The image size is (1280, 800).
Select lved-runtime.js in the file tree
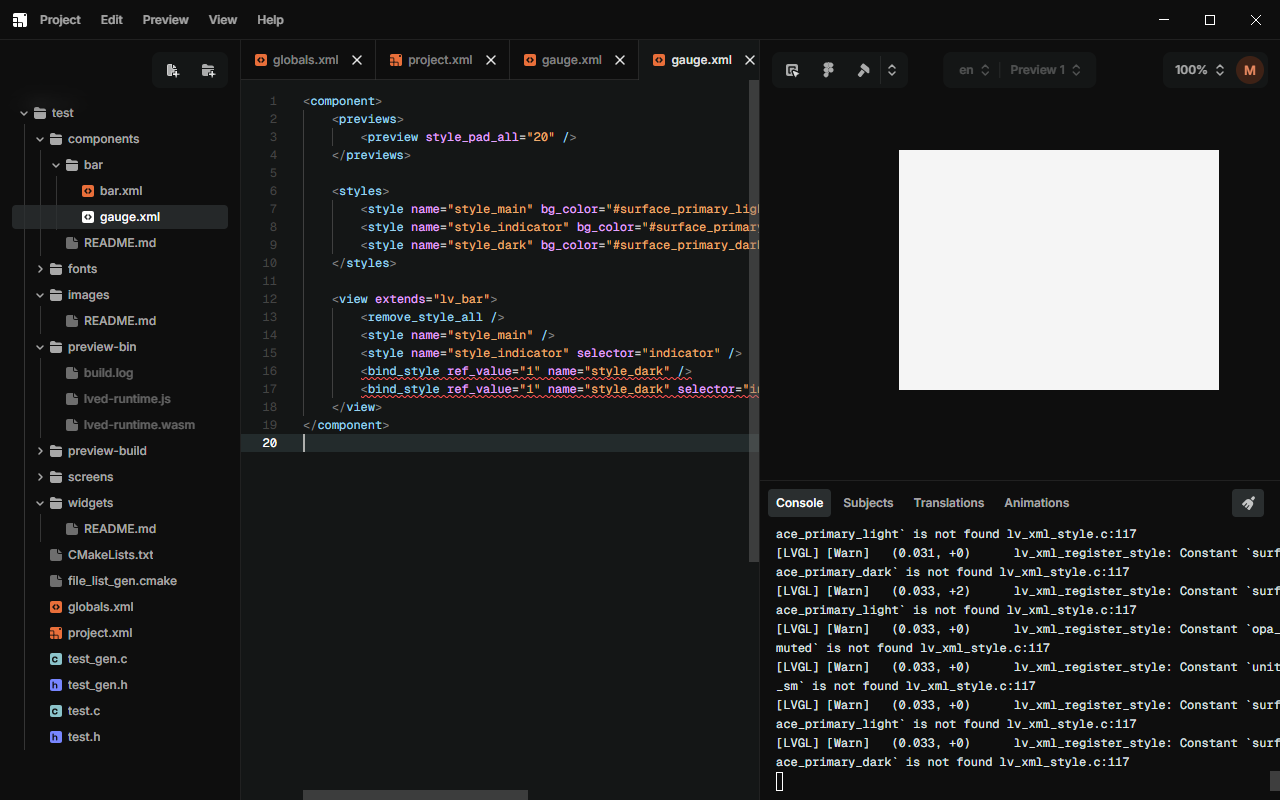click(x=120, y=399)
